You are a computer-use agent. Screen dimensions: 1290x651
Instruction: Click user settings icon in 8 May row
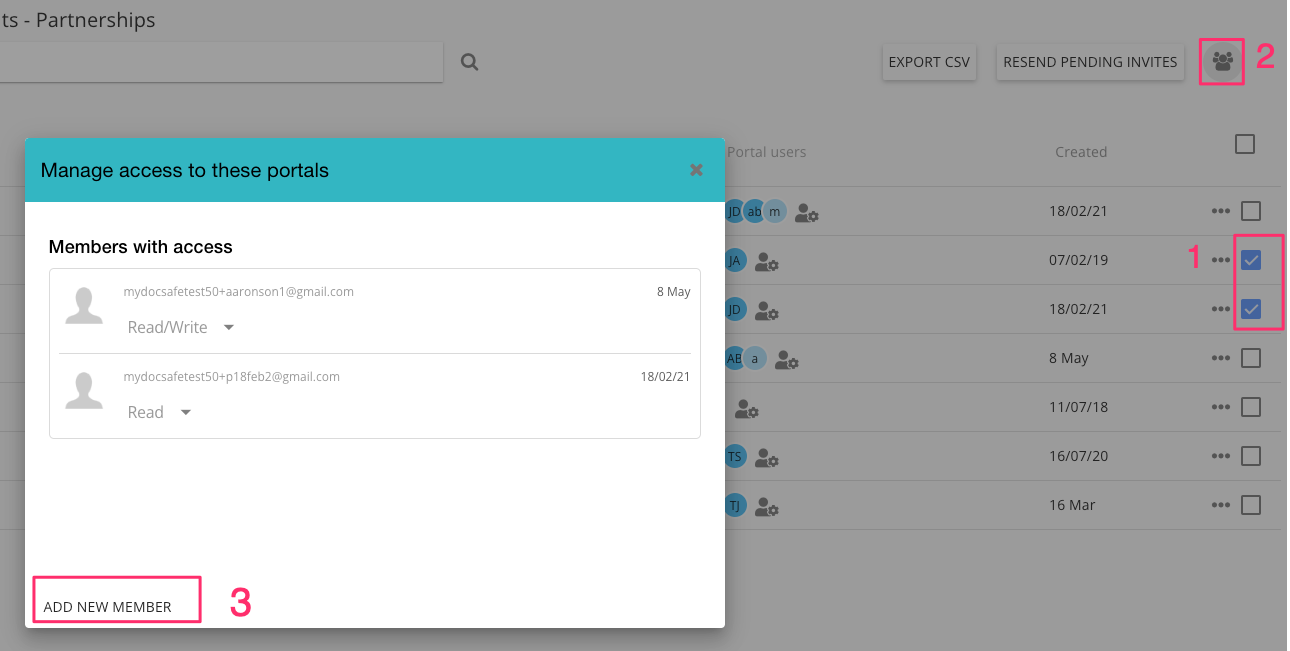tap(787, 359)
